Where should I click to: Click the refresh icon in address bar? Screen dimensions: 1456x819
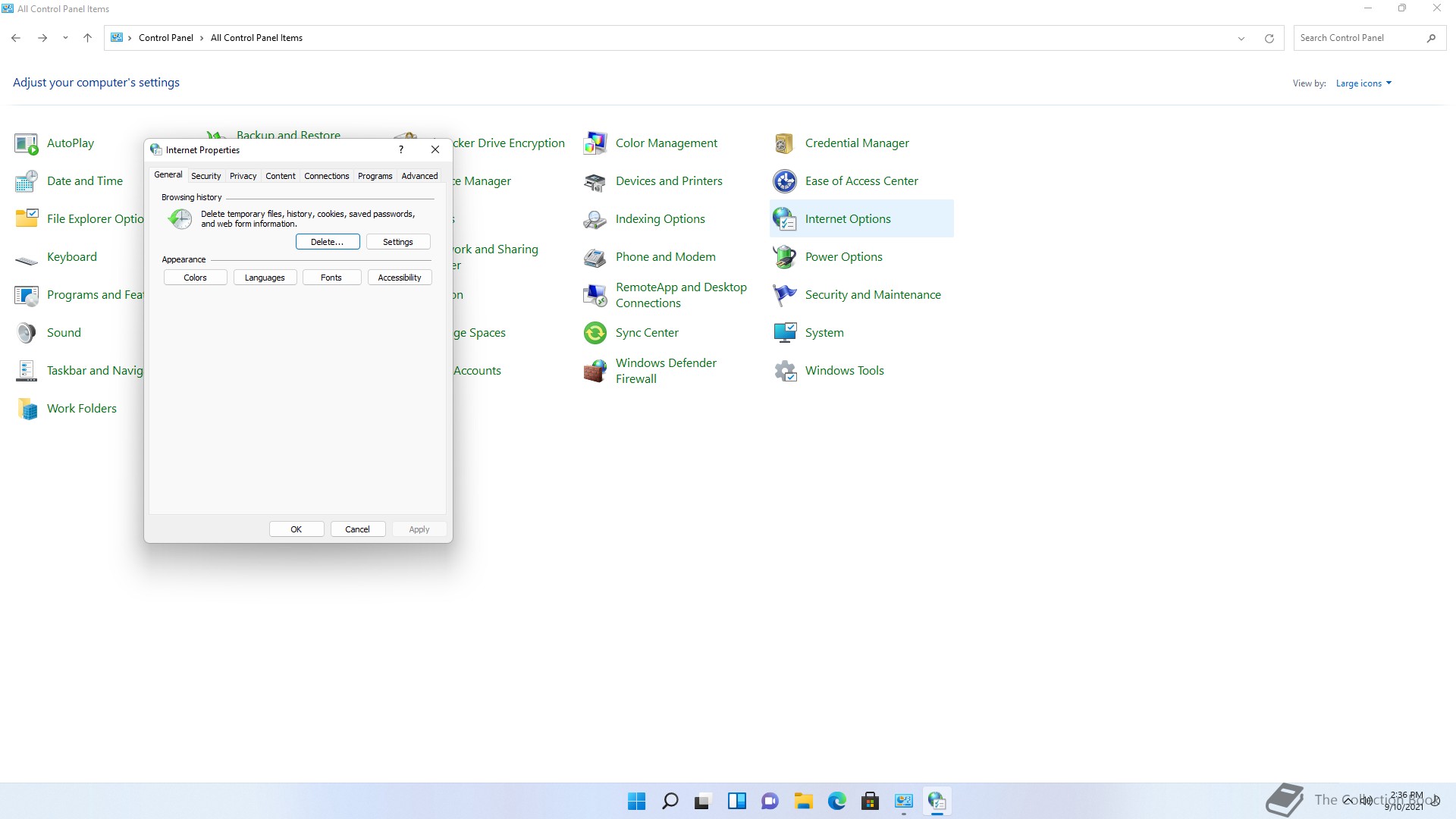(x=1269, y=38)
